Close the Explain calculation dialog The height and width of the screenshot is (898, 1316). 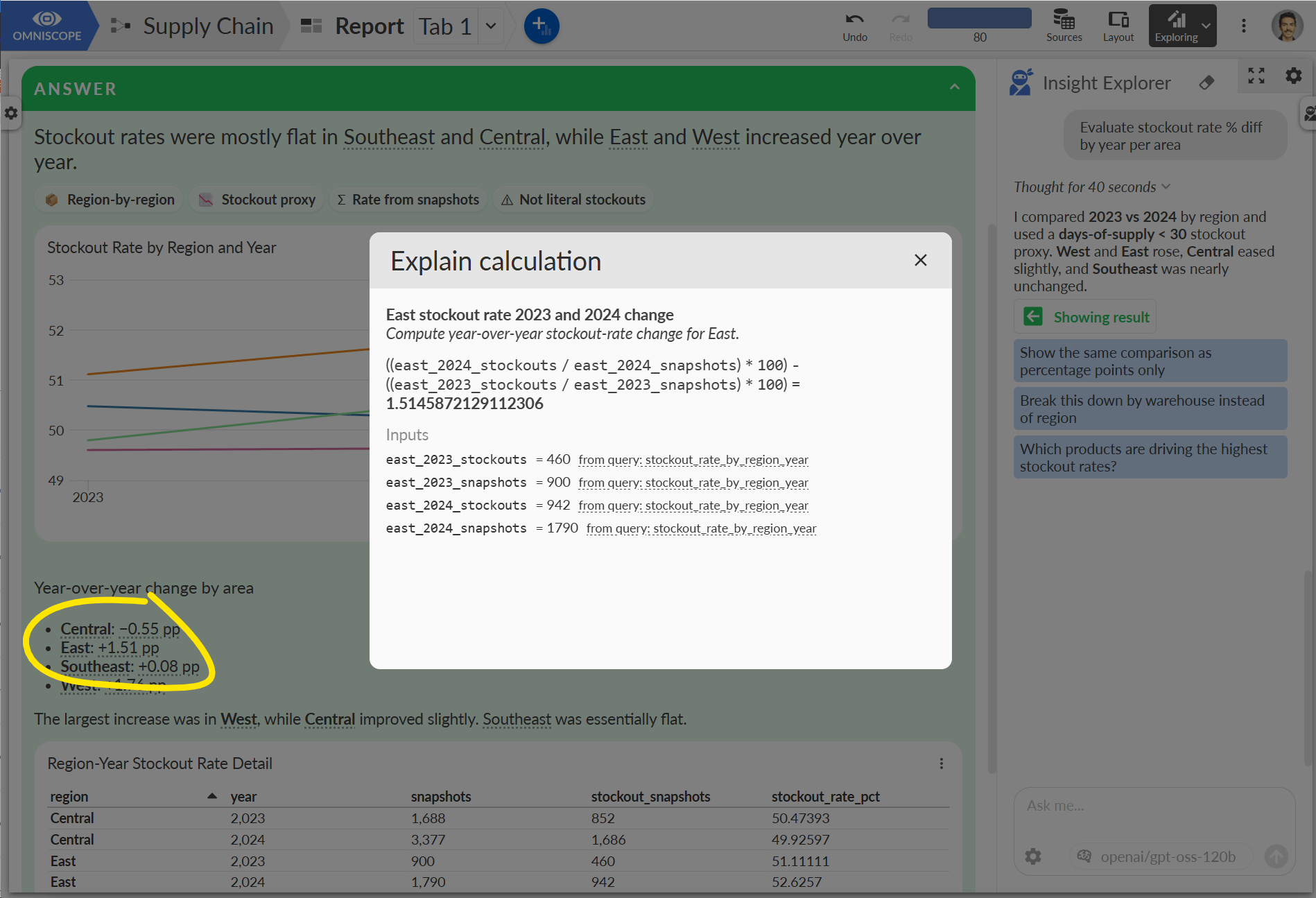click(921, 260)
